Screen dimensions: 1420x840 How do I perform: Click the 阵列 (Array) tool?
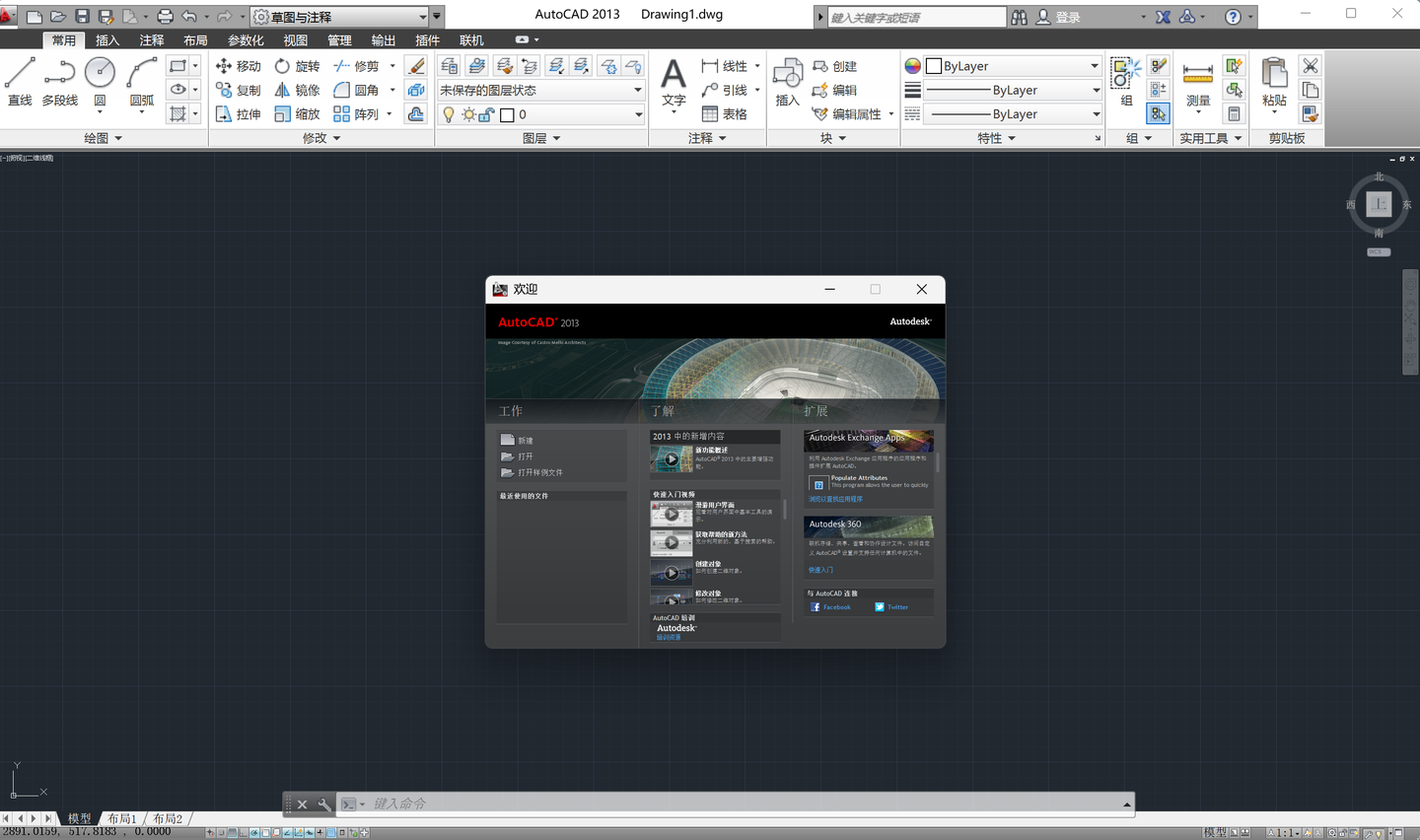tap(356, 114)
